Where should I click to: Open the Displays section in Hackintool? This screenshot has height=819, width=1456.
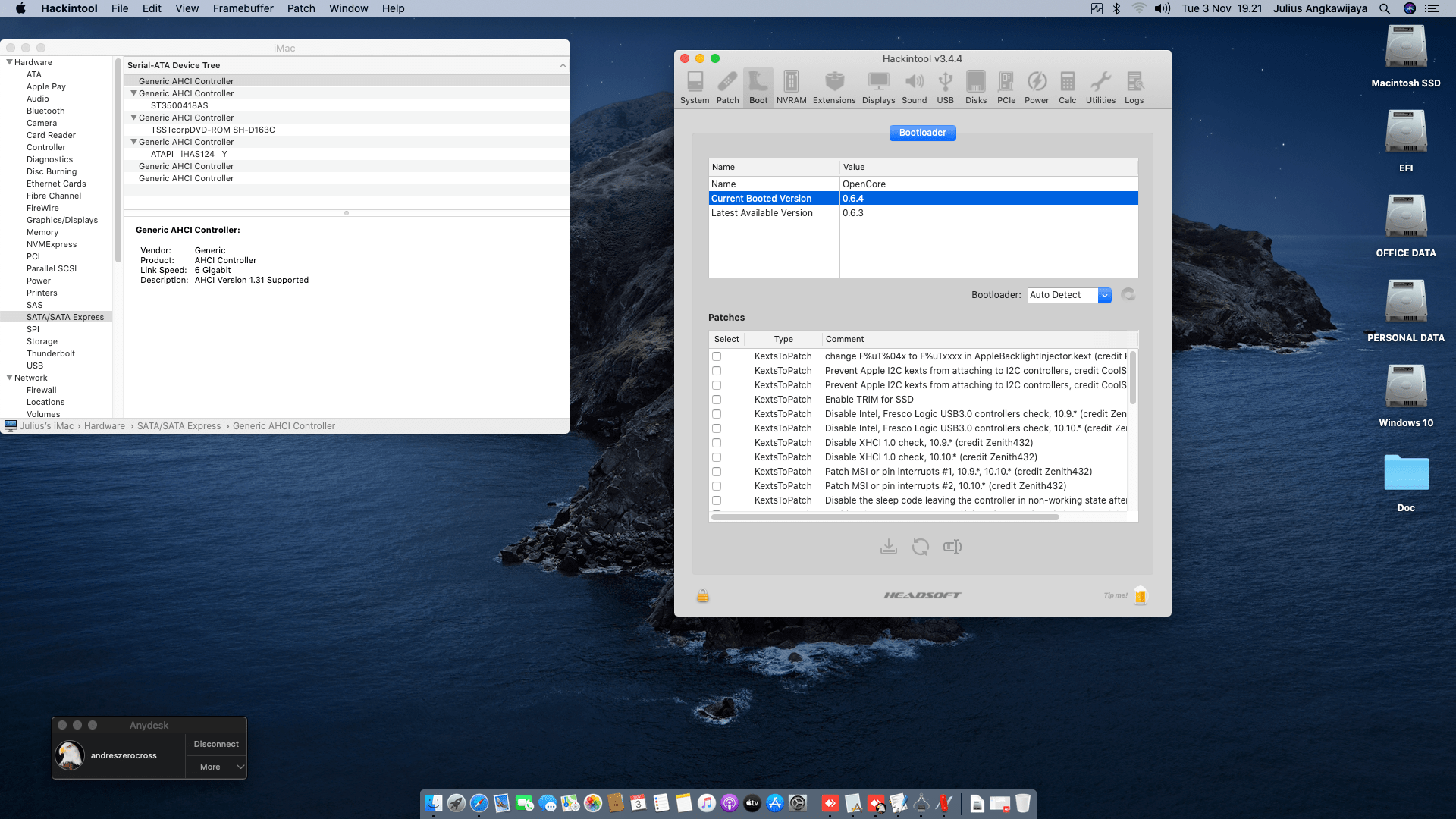pyautogui.click(x=878, y=87)
